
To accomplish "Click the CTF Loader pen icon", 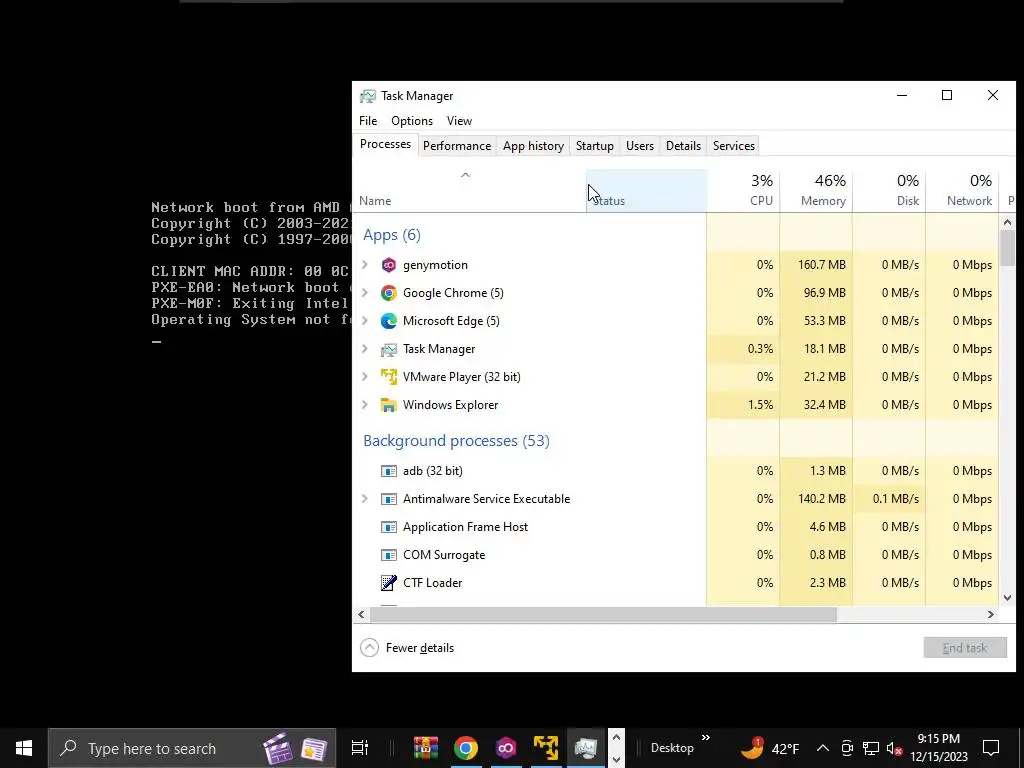I will (389, 583).
